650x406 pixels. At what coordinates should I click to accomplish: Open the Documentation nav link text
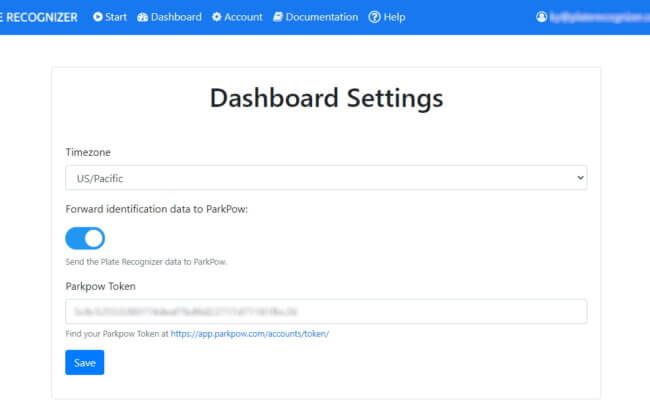pos(322,17)
